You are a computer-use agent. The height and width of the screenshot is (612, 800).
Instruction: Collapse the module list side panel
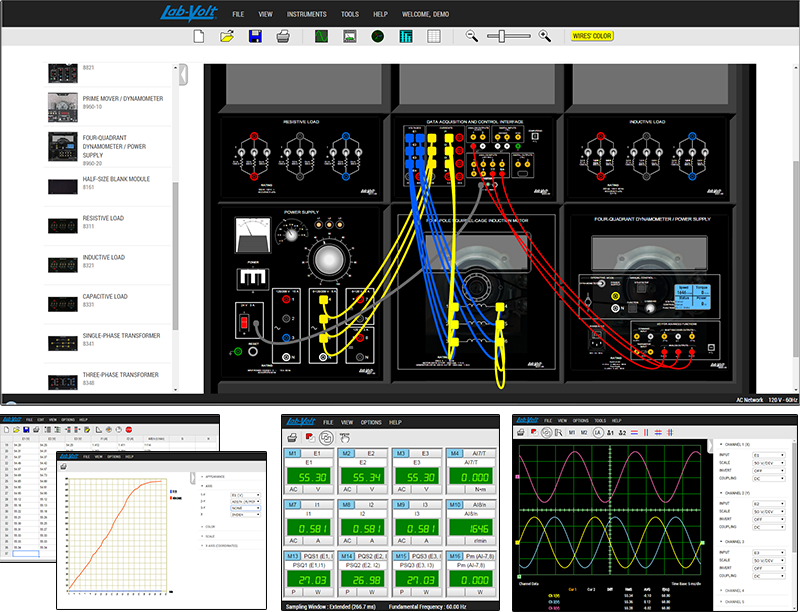point(184,74)
